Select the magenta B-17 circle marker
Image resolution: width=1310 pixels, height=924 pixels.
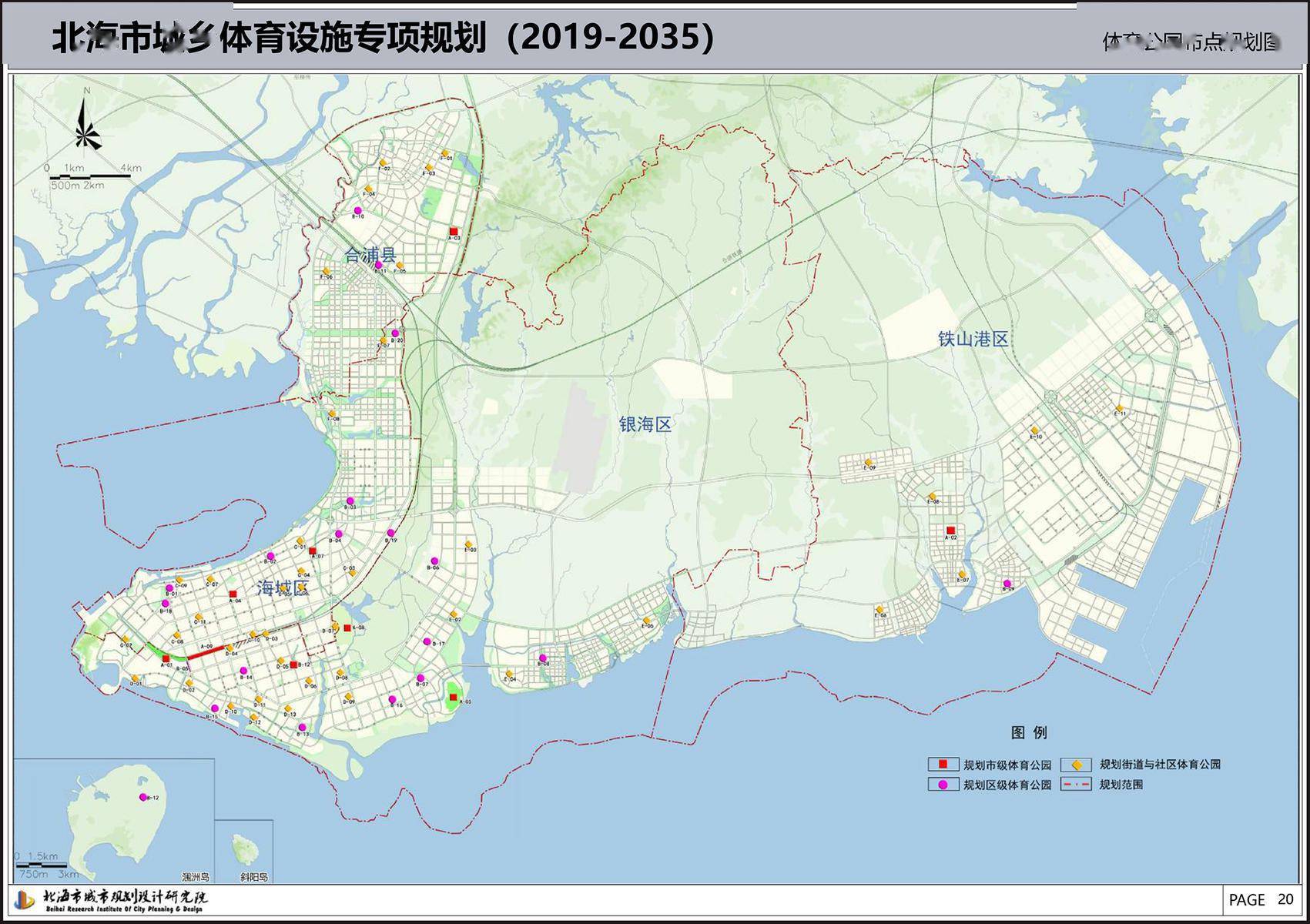point(427,641)
